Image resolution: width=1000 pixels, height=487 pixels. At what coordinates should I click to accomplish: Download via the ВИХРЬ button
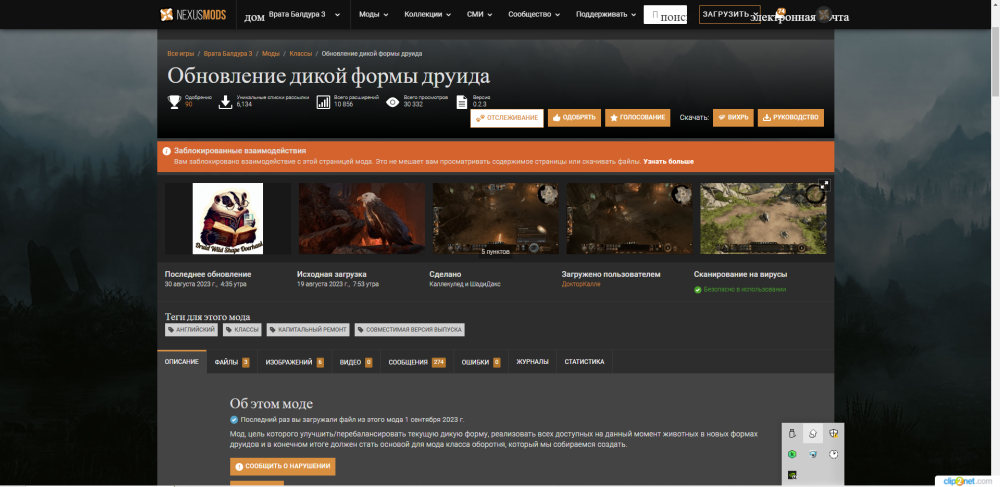[x=733, y=118]
